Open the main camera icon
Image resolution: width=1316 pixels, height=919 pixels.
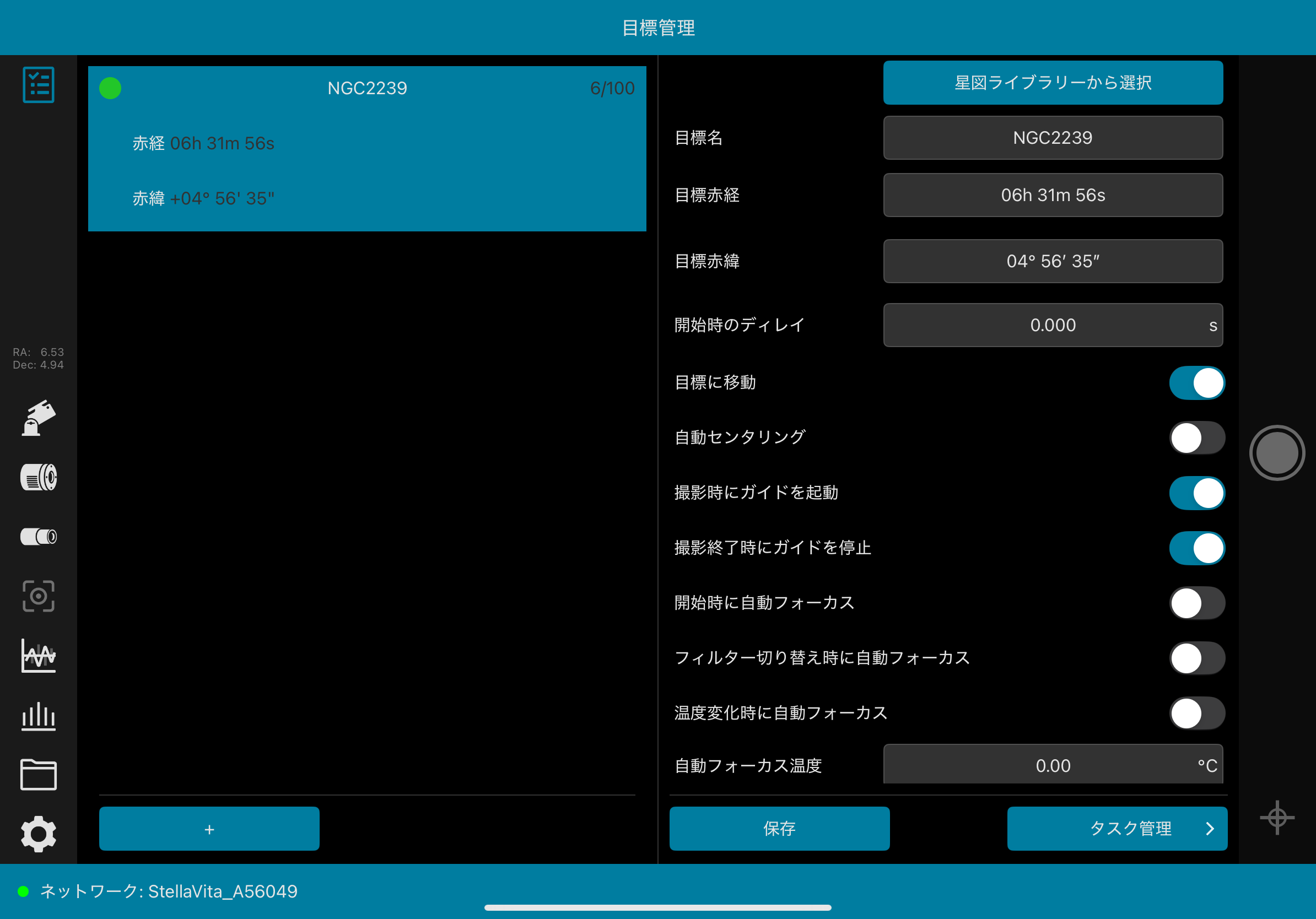[39, 477]
